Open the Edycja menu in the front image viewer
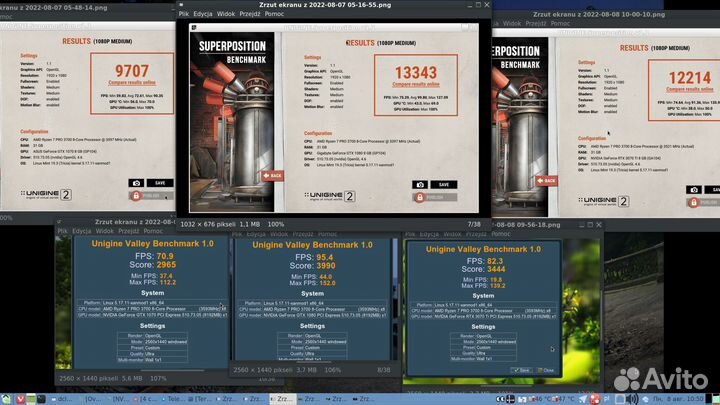Viewport: 720px width, 405px height. (202, 14)
